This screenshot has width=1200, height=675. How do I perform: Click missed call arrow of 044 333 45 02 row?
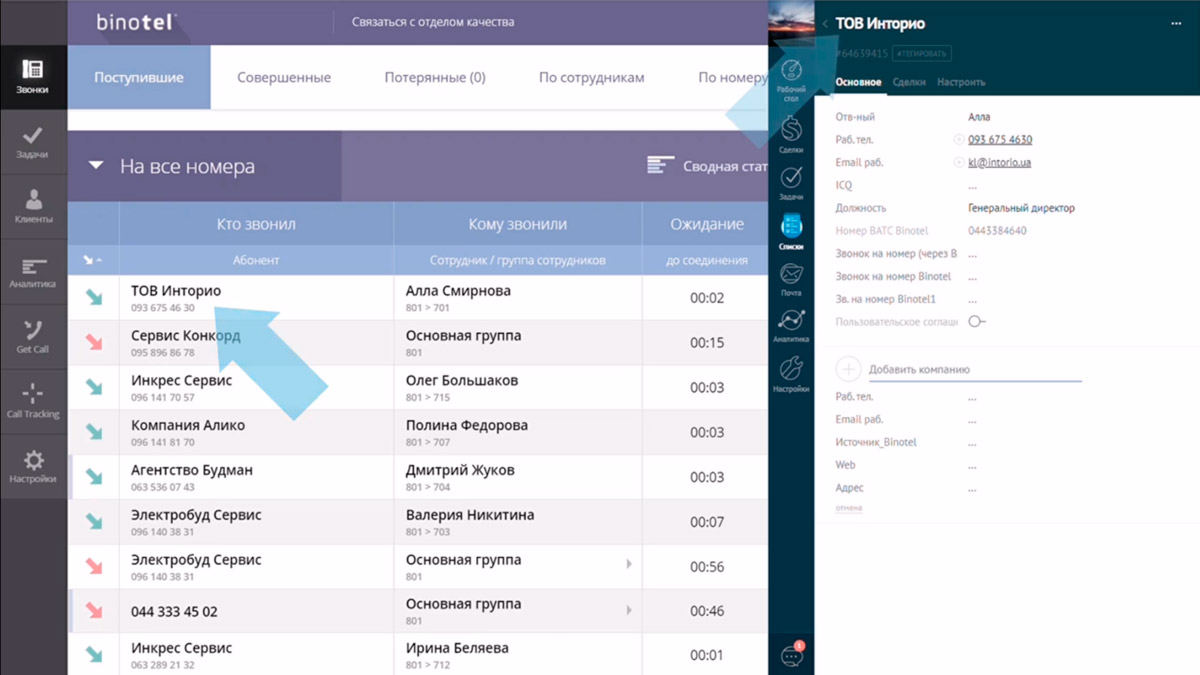pos(94,610)
